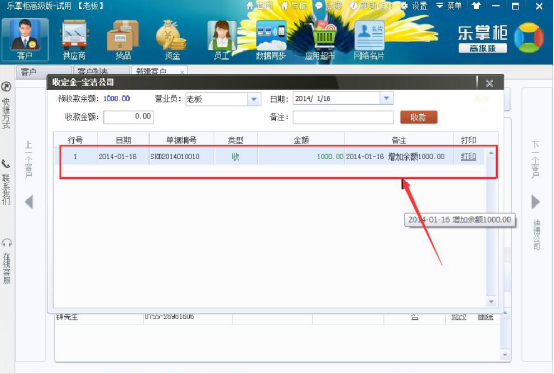Open the 客户 customer module icon
554x374 pixels.
click(x=25, y=40)
